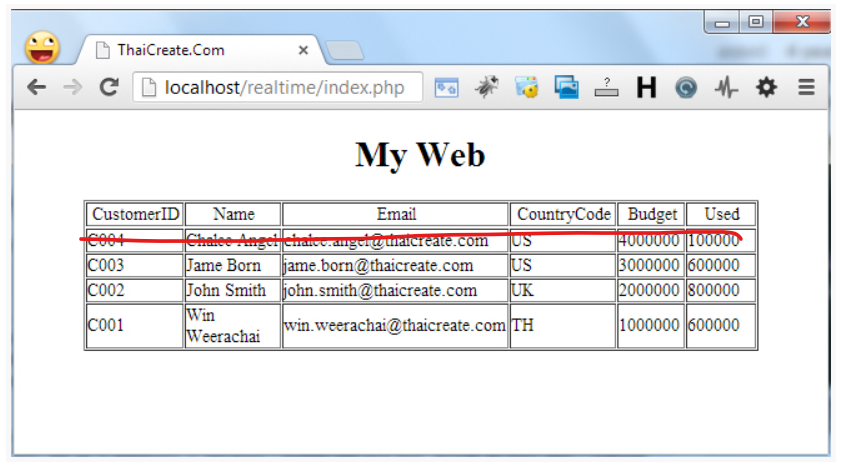Click win.weerachai@thaicreate.com email cell
The width and height of the screenshot is (852, 471).
pyautogui.click(x=396, y=325)
